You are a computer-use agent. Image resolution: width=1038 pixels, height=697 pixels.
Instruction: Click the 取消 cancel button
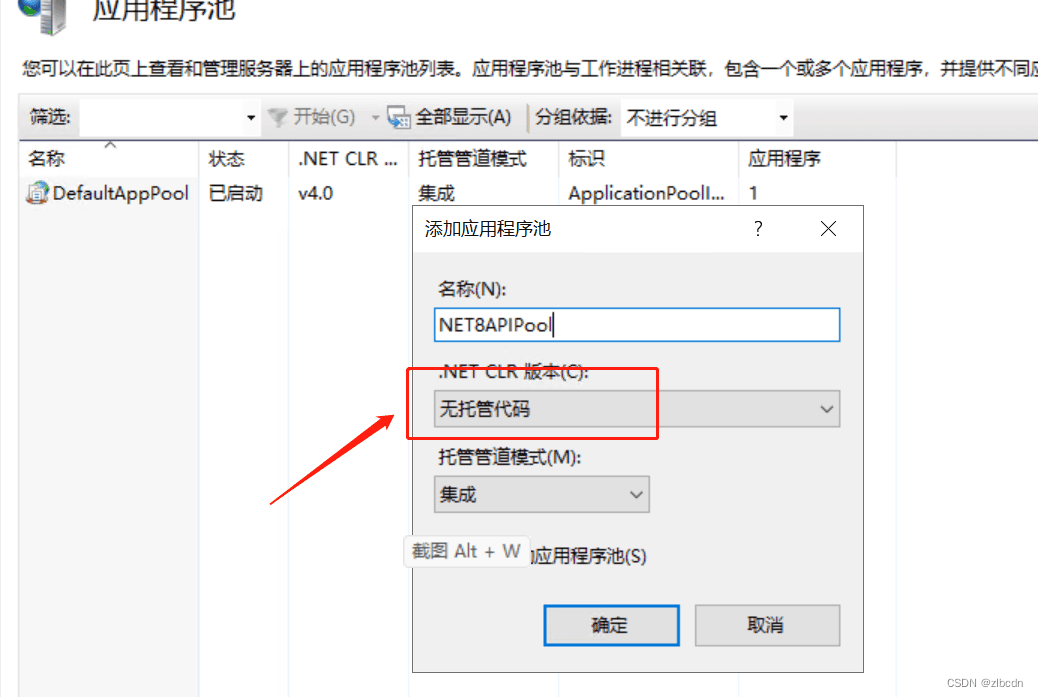pyautogui.click(x=767, y=625)
